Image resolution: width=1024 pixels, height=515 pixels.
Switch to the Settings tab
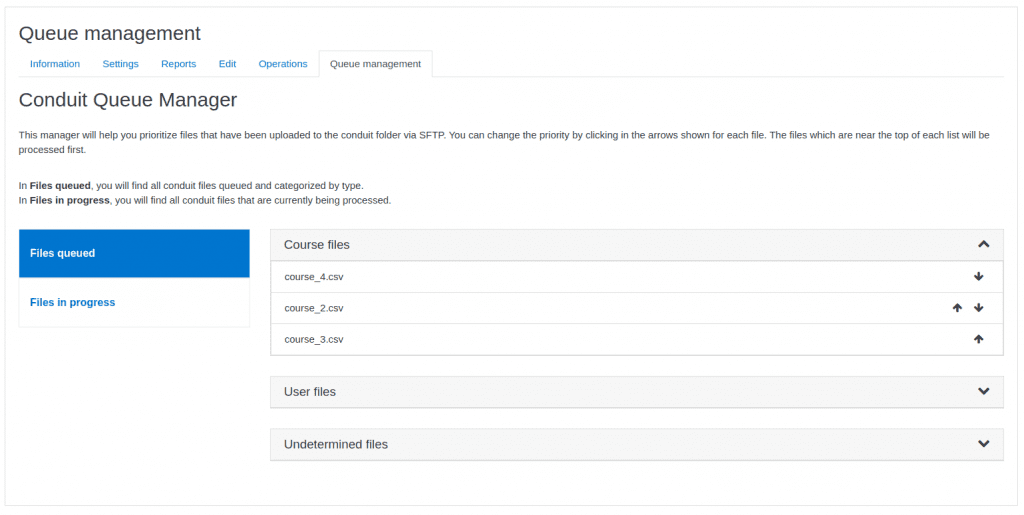(x=120, y=64)
